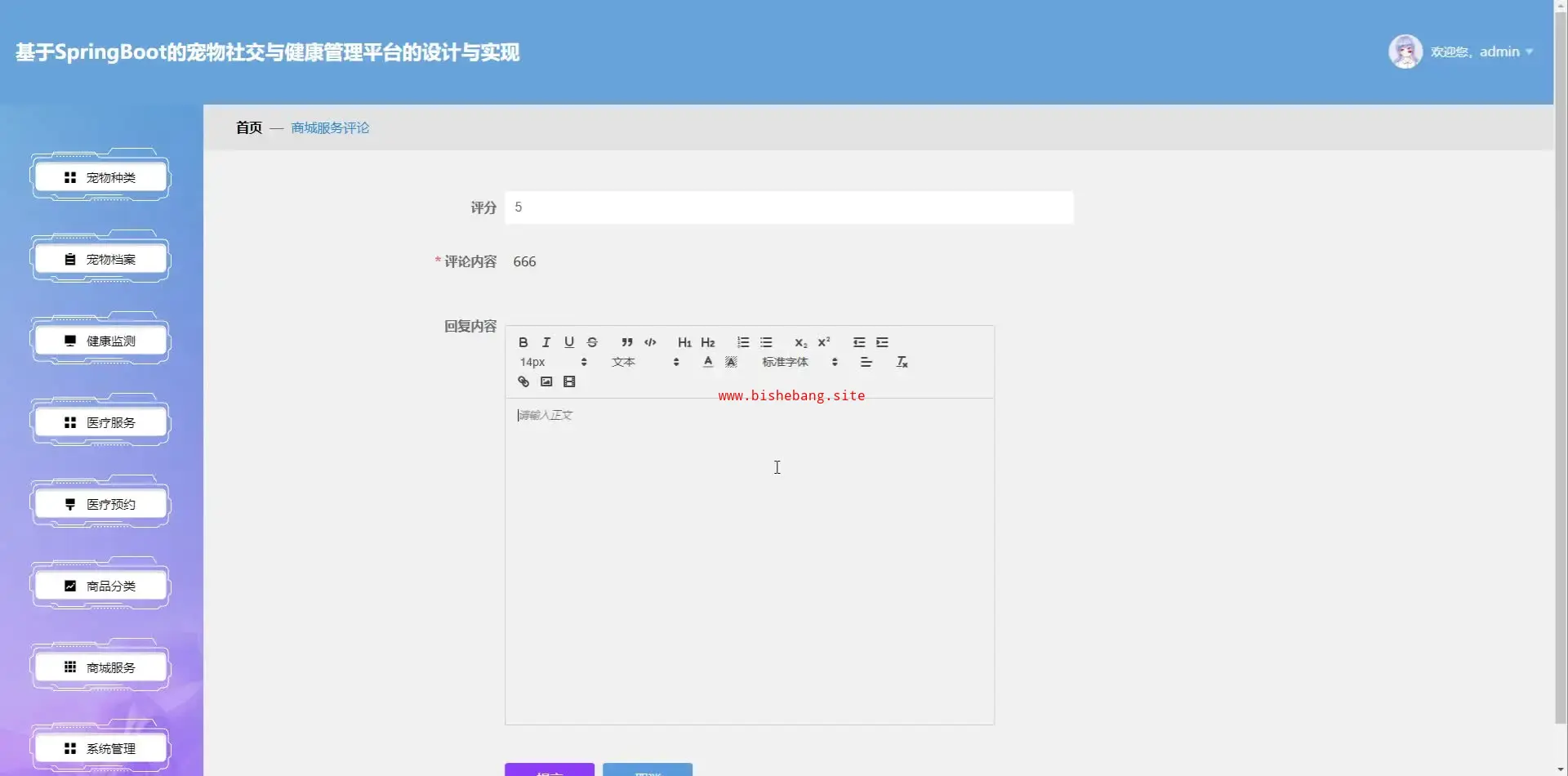Click the 回复内容 field label
The width and height of the screenshot is (1568, 776).
click(x=470, y=326)
